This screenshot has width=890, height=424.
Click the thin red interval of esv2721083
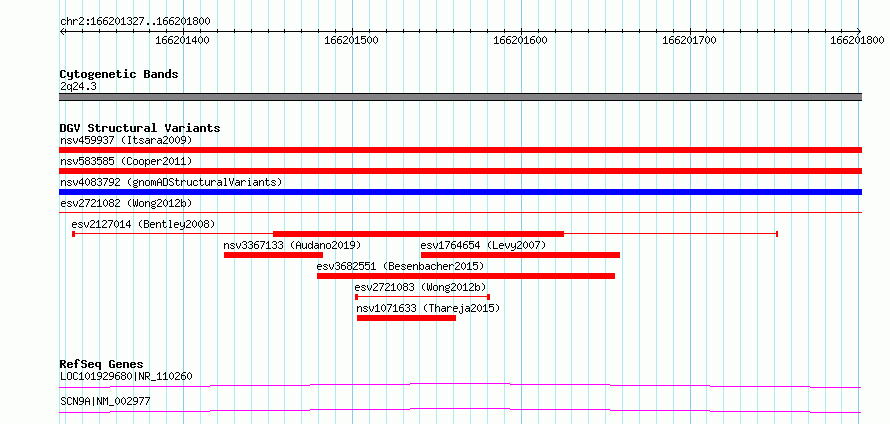[422, 297]
